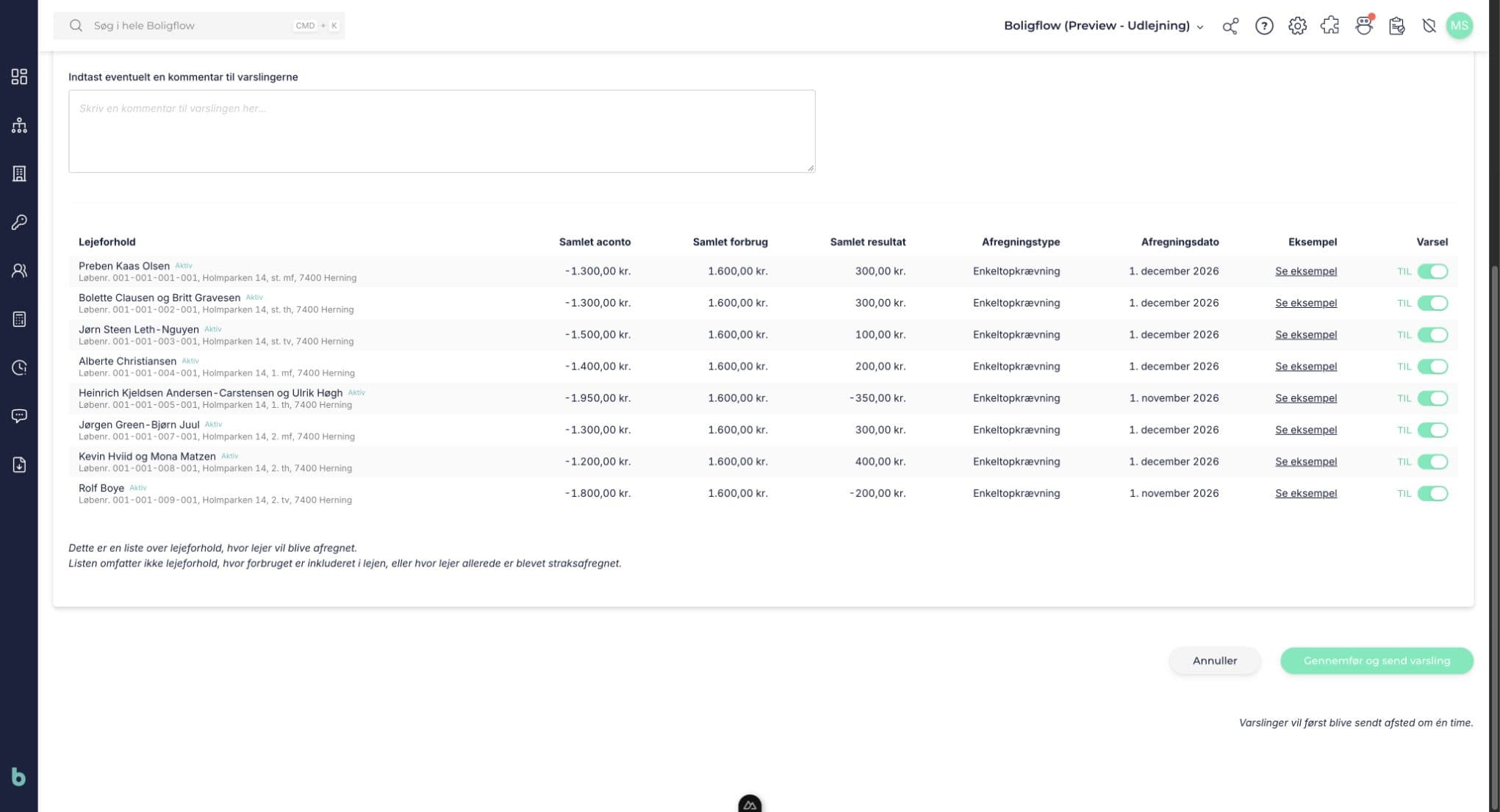The height and width of the screenshot is (812, 1500).
Task: Open the tenants people icon in sidebar
Action: coord(19,270)
